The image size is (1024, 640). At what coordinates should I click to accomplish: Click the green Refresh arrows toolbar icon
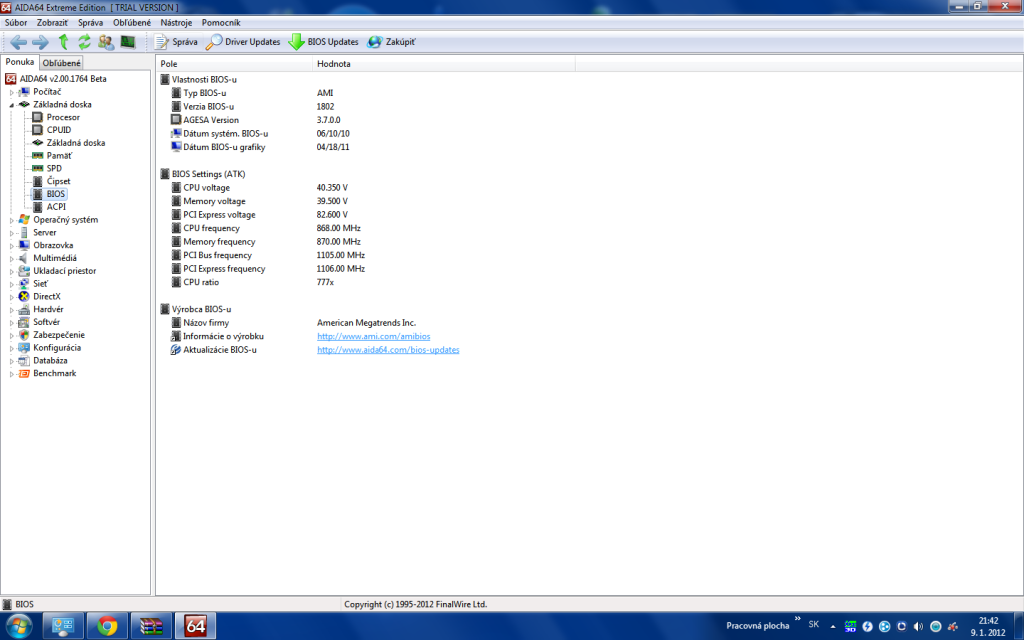[84, 42]
